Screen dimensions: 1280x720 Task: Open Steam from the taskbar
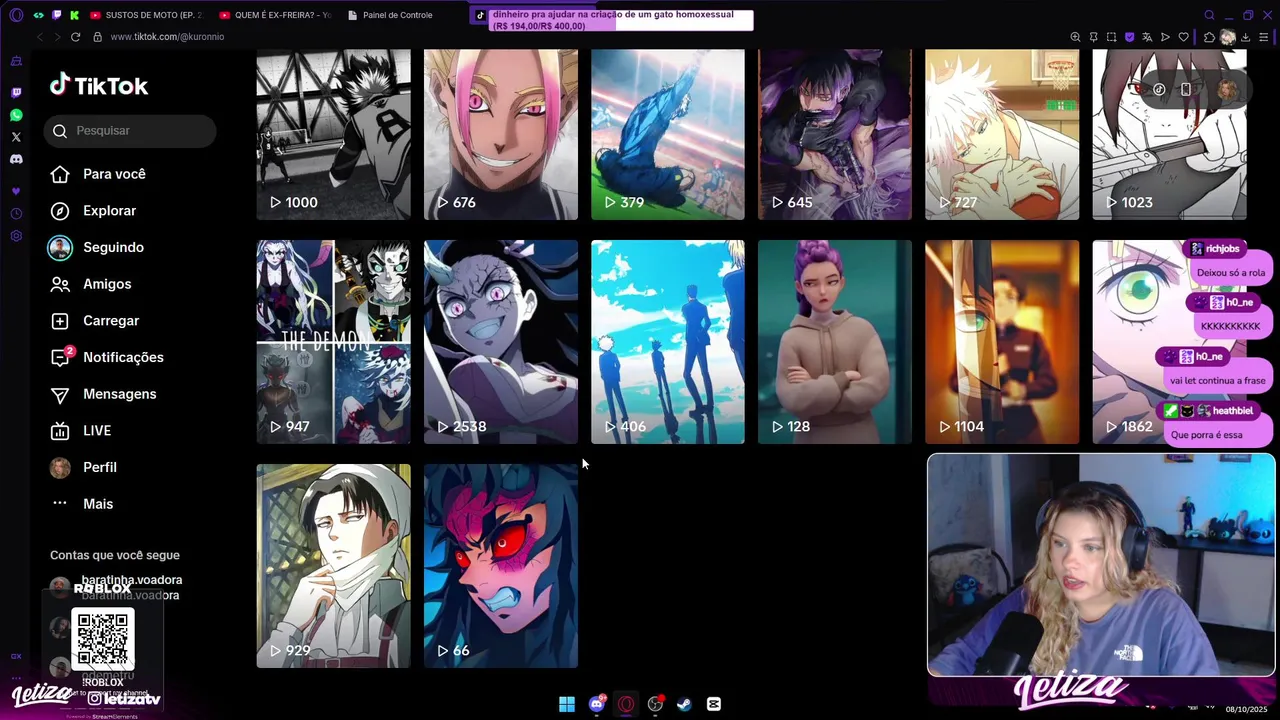coord(684,704)
